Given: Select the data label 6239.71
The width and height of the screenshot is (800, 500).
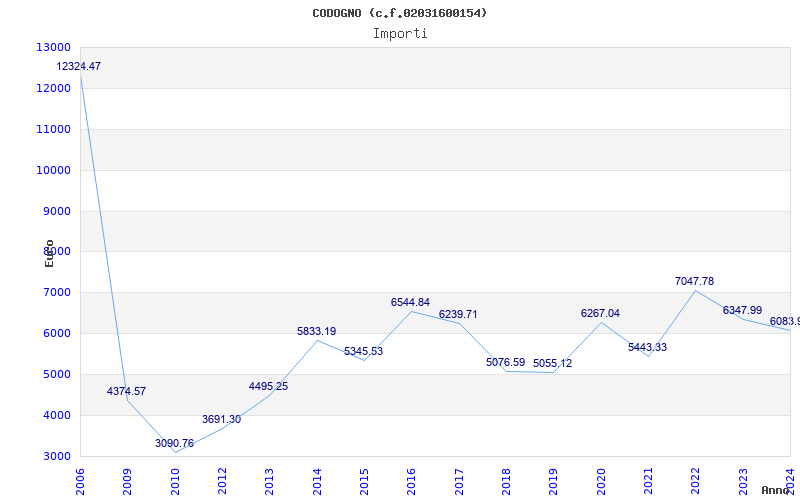Looking at the screenshot, I should coord(458,314).
